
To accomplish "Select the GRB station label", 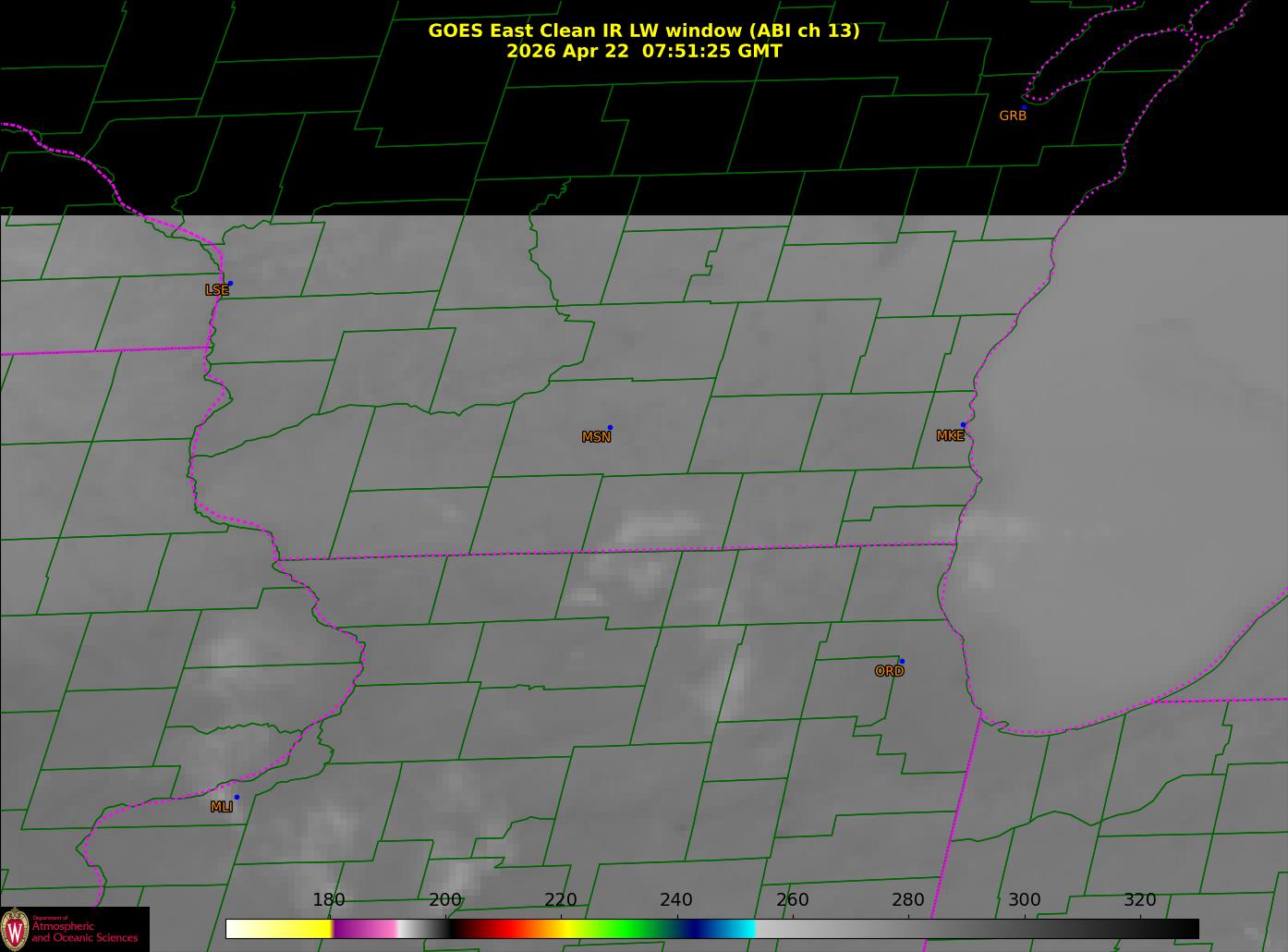I will 1013,116.
